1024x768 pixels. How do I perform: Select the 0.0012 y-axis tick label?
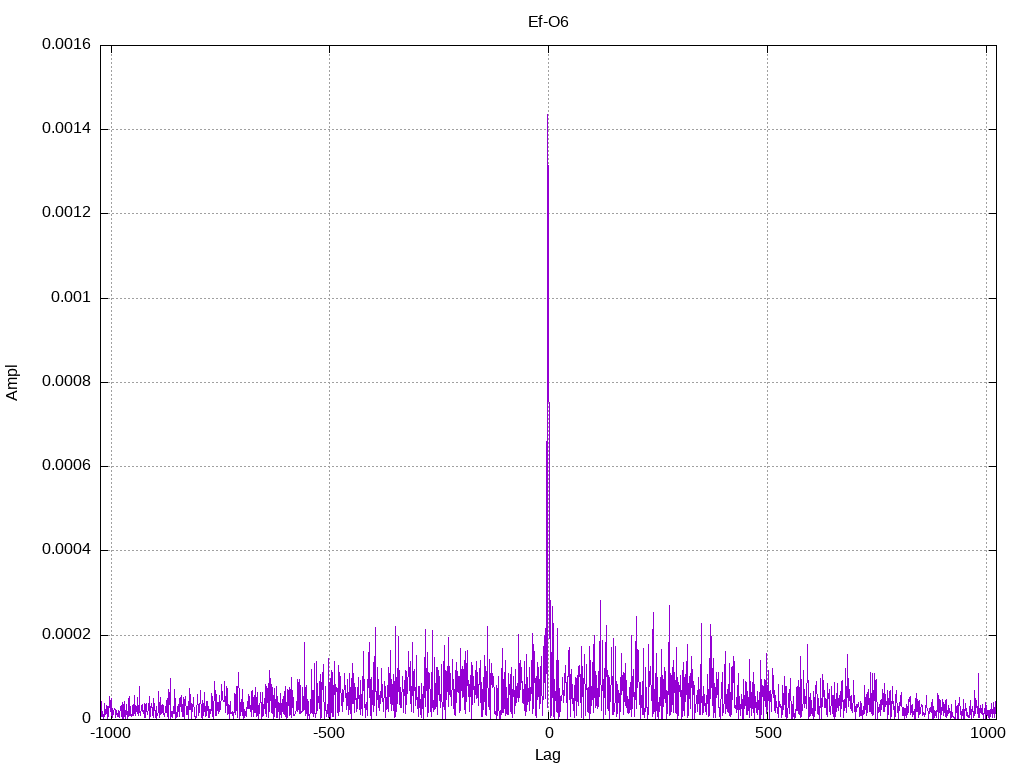click(x=67, y=213)
